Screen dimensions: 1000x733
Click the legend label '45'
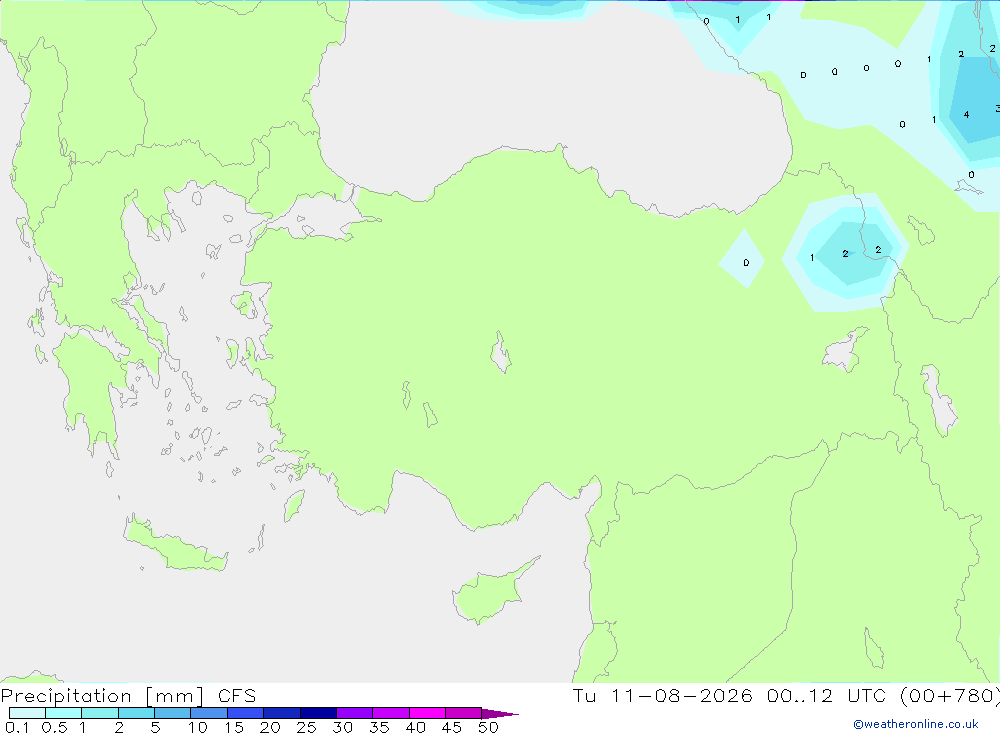pos(452,727)
